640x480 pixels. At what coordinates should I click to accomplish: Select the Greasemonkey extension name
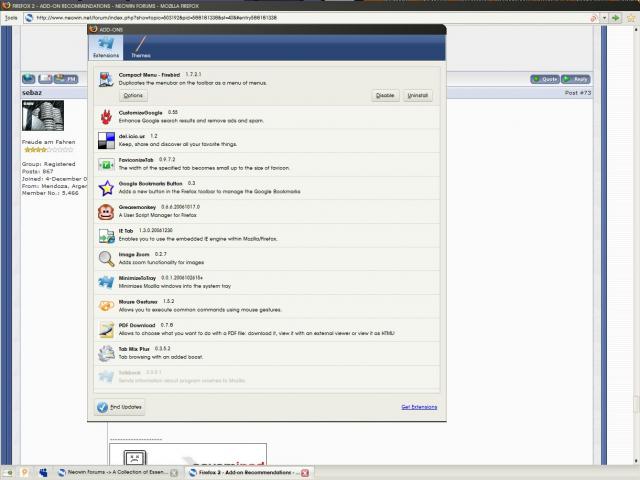coord(137,207)
